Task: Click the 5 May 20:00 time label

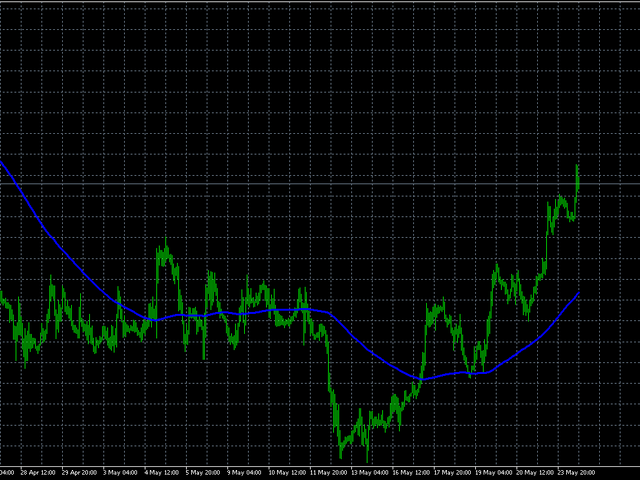Action: pyautogui.click(x=203, y=473)
